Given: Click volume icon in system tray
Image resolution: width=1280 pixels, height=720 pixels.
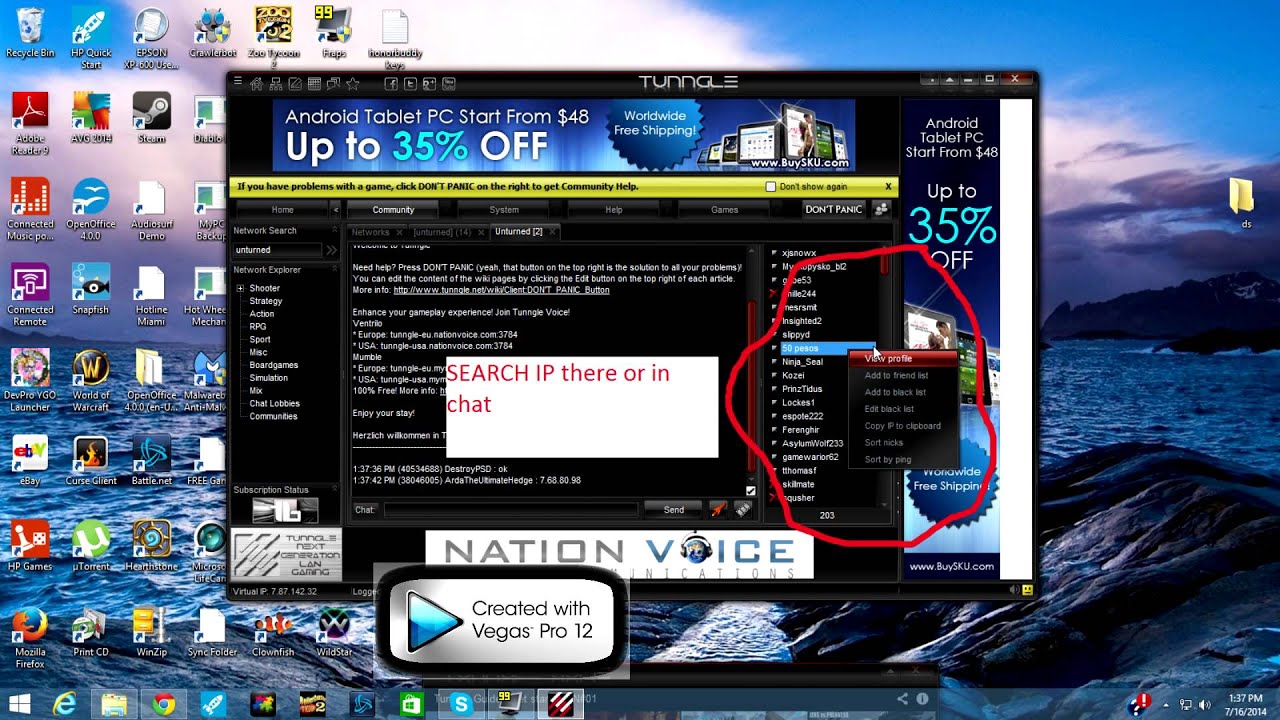Looking at the screenshot, I should (1204, 704).
